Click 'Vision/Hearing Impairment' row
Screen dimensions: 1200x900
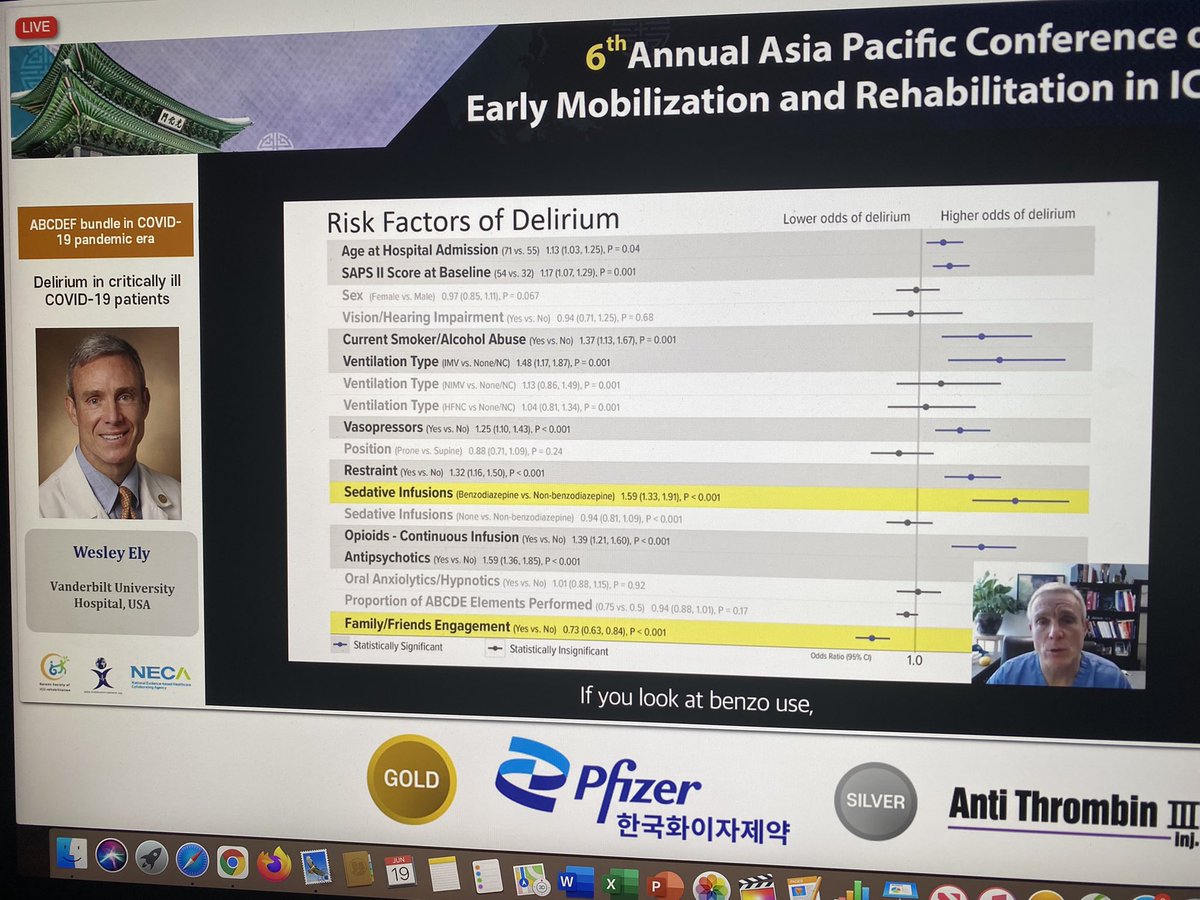[x=709, y=316]
